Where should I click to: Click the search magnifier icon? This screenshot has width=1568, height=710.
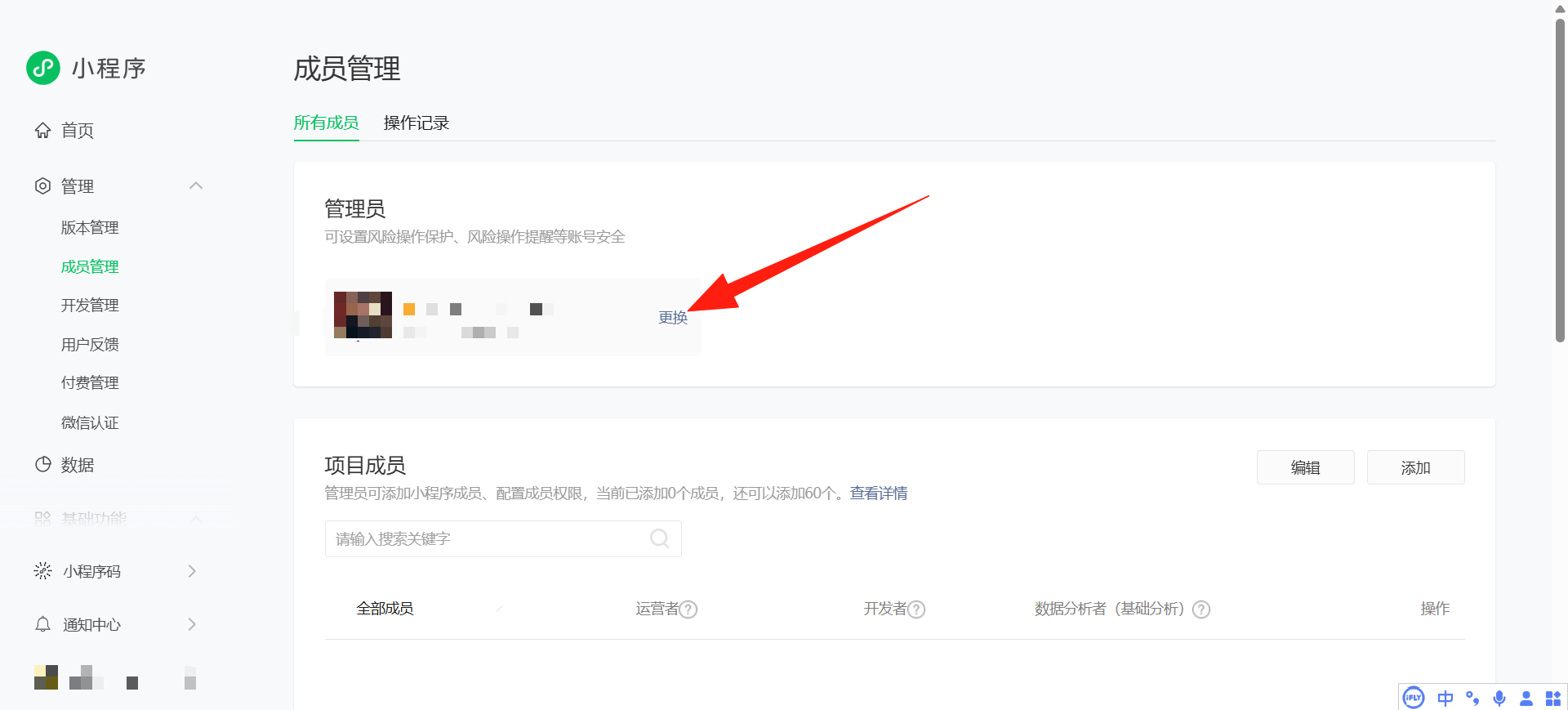(x=659, y=538)
